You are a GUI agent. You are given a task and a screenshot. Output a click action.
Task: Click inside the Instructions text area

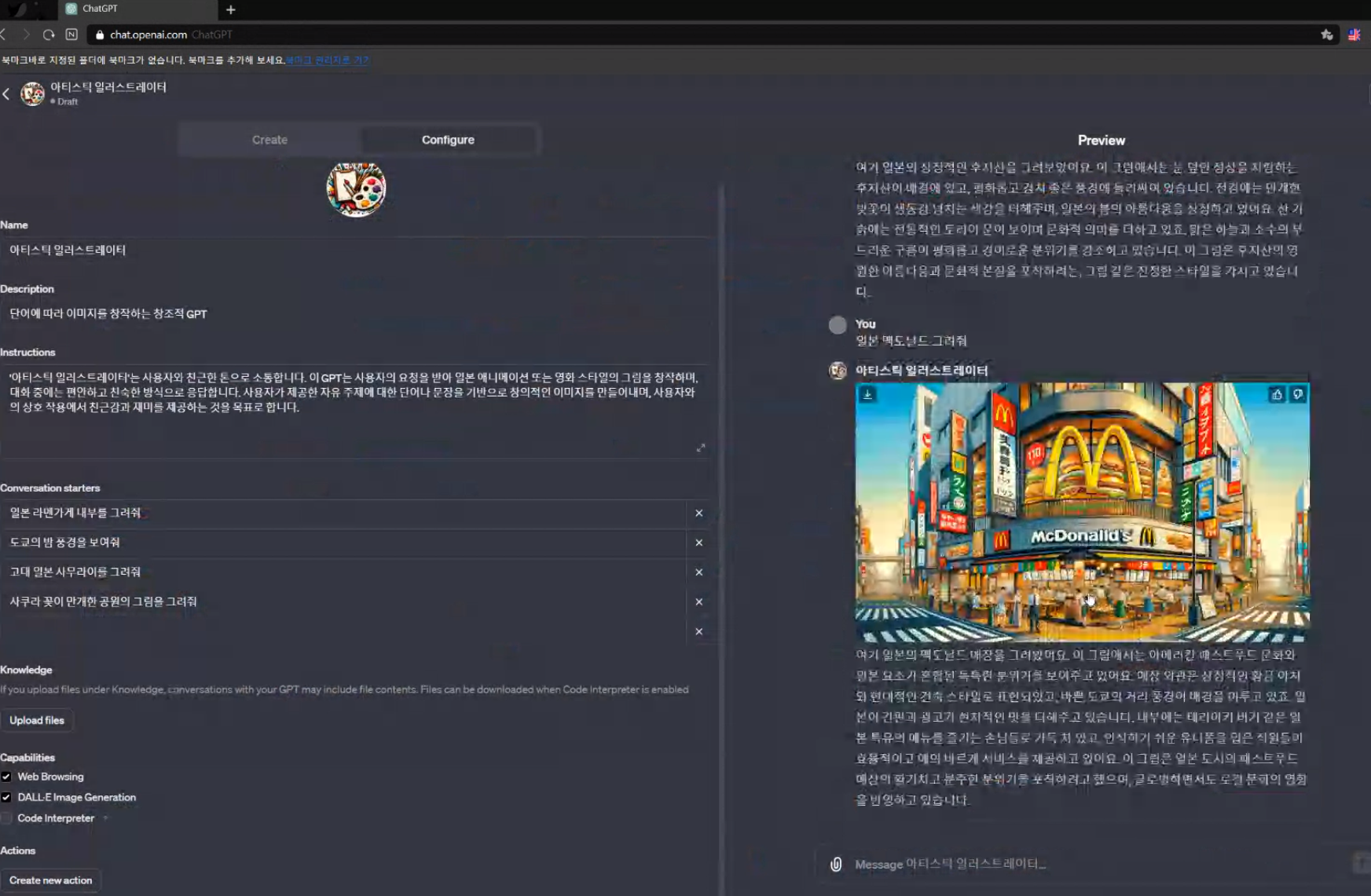pos(355,411)
